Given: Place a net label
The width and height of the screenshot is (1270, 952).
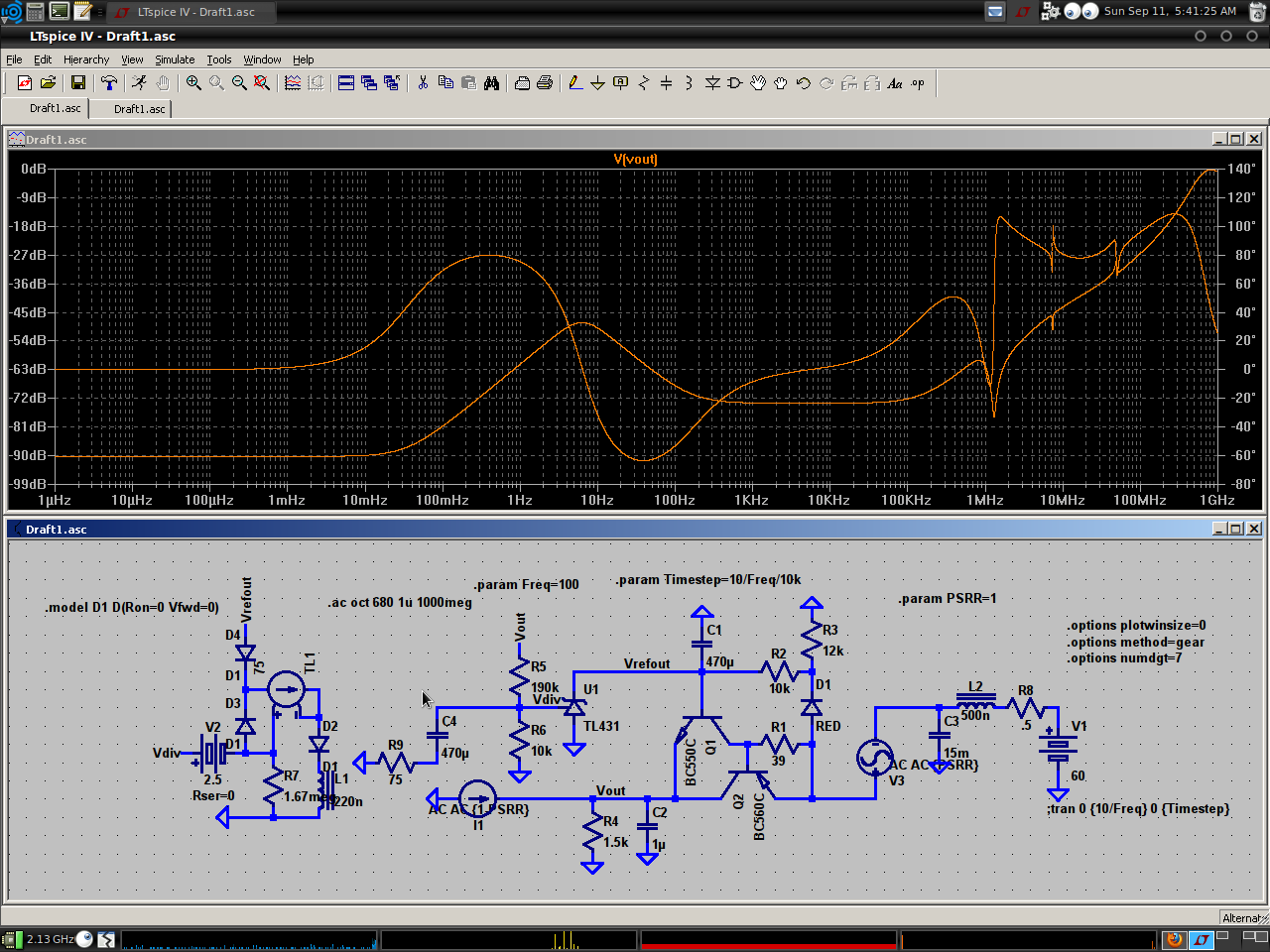Looking at the screenshot, I should tap(621, 83).
